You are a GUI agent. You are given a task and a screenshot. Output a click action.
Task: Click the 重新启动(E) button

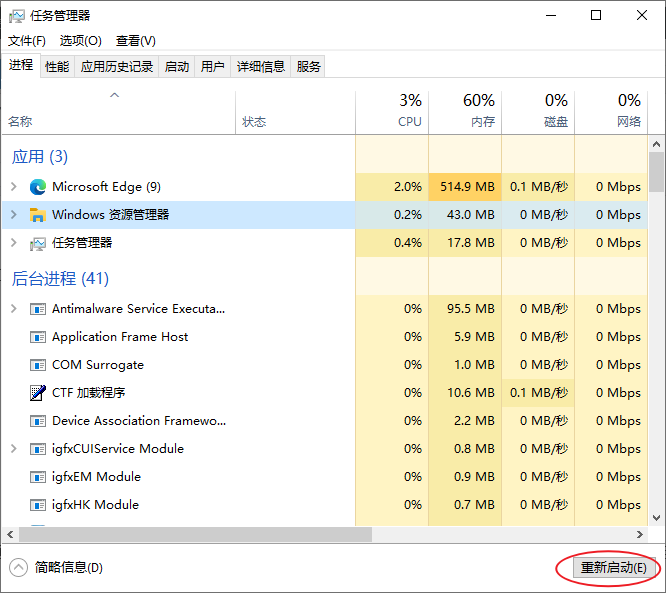pyautogui.click(x=613, y=568)
